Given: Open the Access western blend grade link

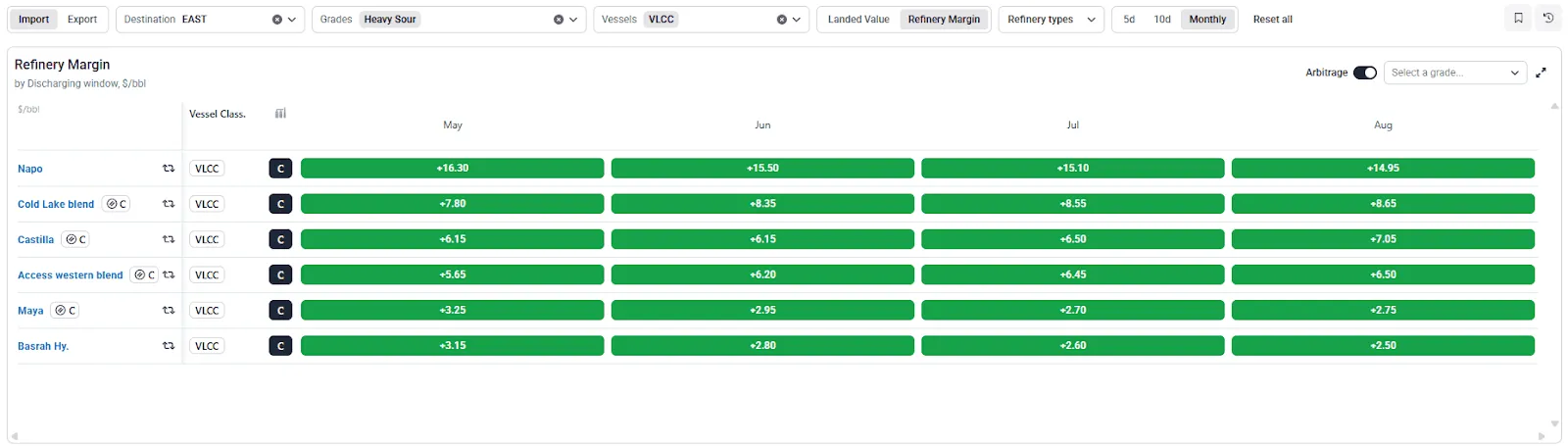Looking at the screenshot, I should tap(71, 274).
